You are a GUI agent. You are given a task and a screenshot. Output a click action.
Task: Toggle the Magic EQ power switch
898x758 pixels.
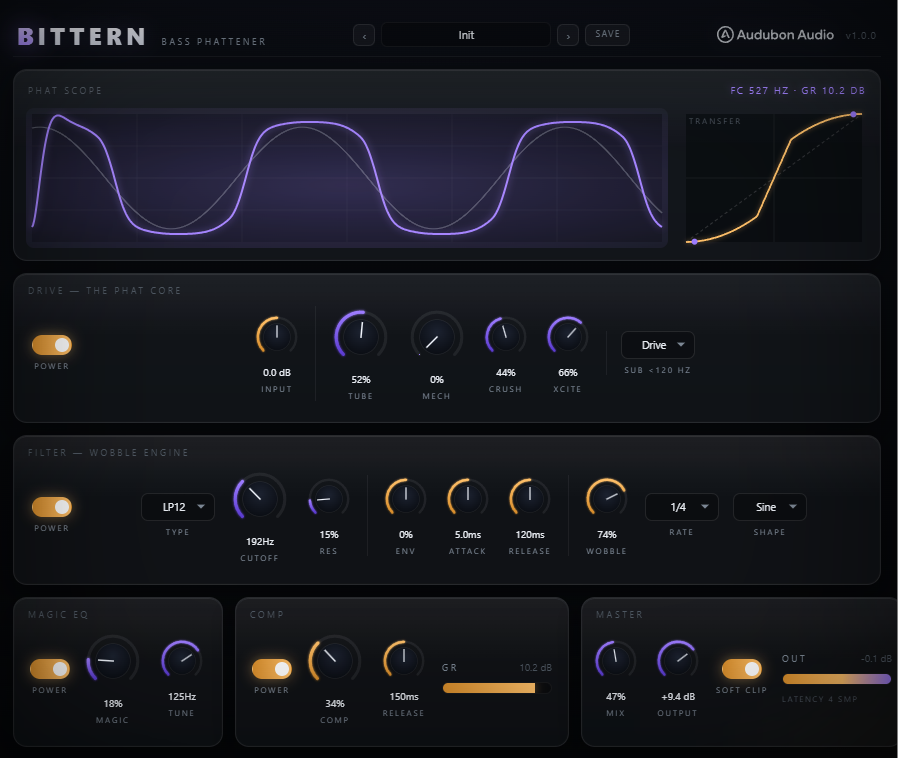(x=50, y=669)
